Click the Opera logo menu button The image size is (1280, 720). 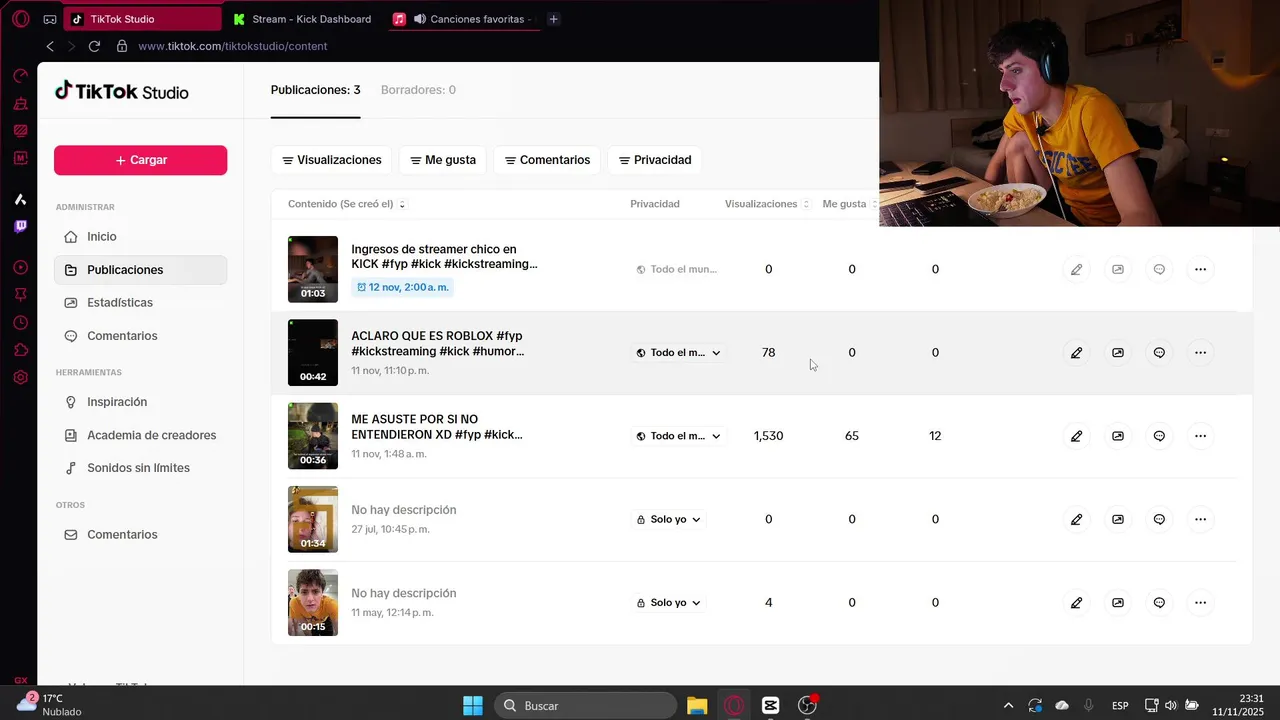[x=20, y=19]
